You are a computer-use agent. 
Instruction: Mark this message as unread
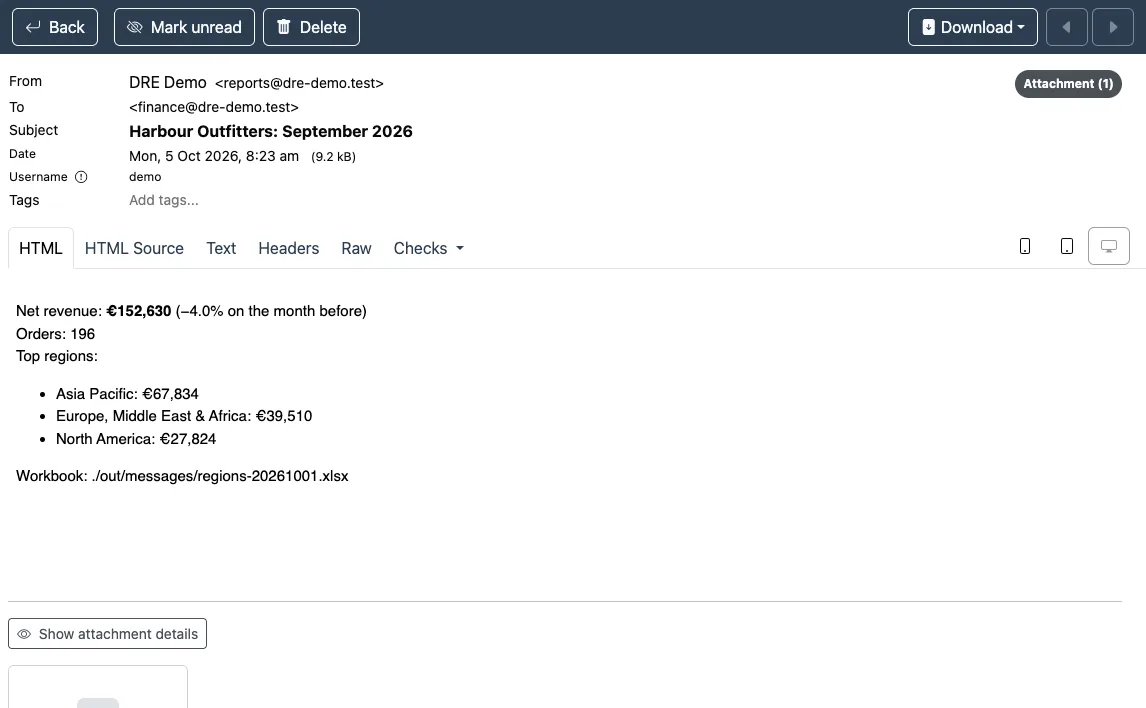click(184, 27)
